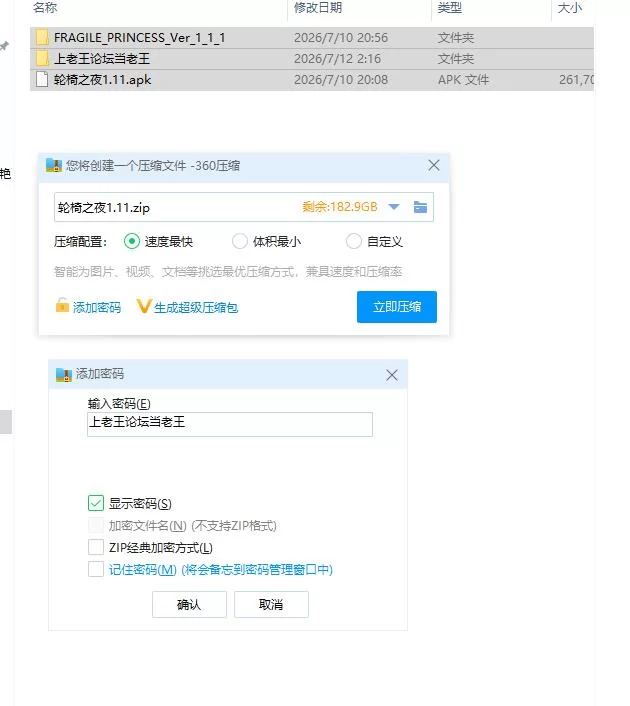Click the 360压缩 app icon in the compress dialog title
The height and width of the screenshot is (706, 630).
(54, 165)
